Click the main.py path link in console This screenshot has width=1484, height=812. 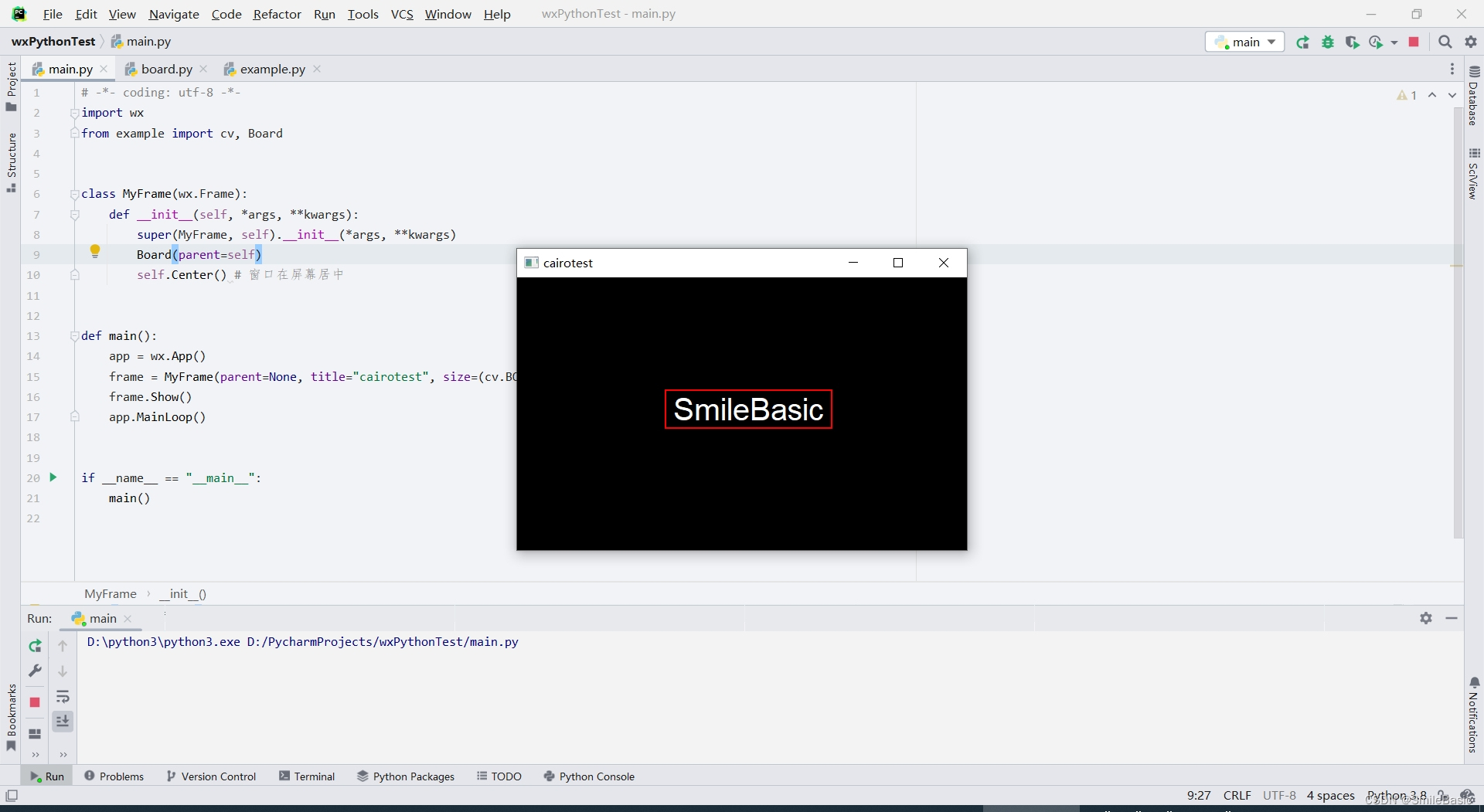click(x=383, y=642)
